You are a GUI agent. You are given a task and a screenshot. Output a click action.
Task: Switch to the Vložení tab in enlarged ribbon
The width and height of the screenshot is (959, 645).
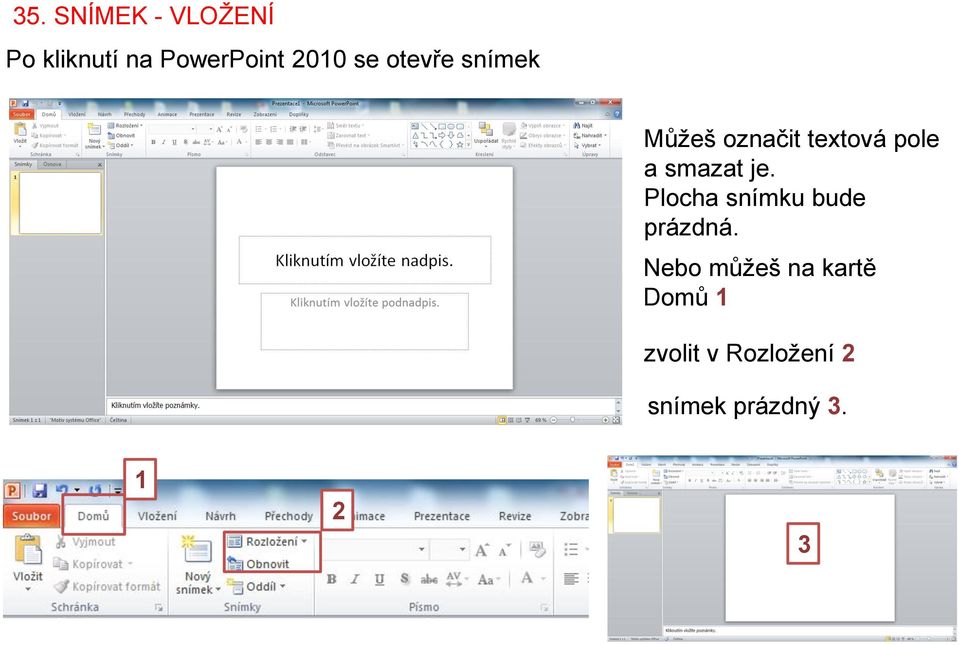pyautogui.click(x=157, y=516)
